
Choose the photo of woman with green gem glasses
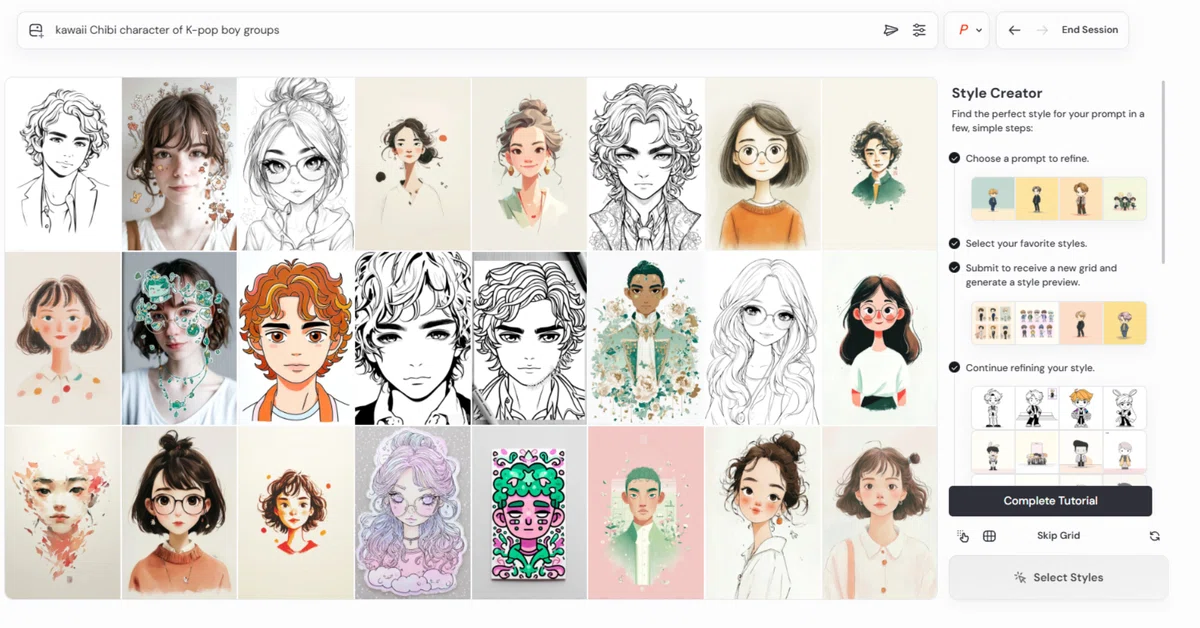coord(180,338)
